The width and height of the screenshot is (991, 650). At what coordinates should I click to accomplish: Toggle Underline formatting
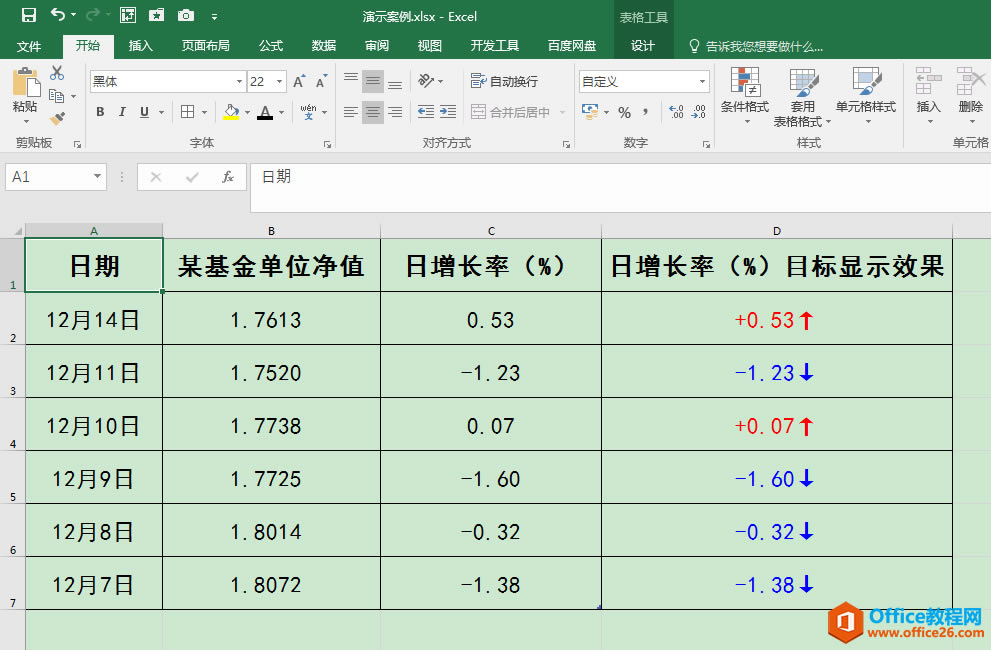(x=144, y=112)
